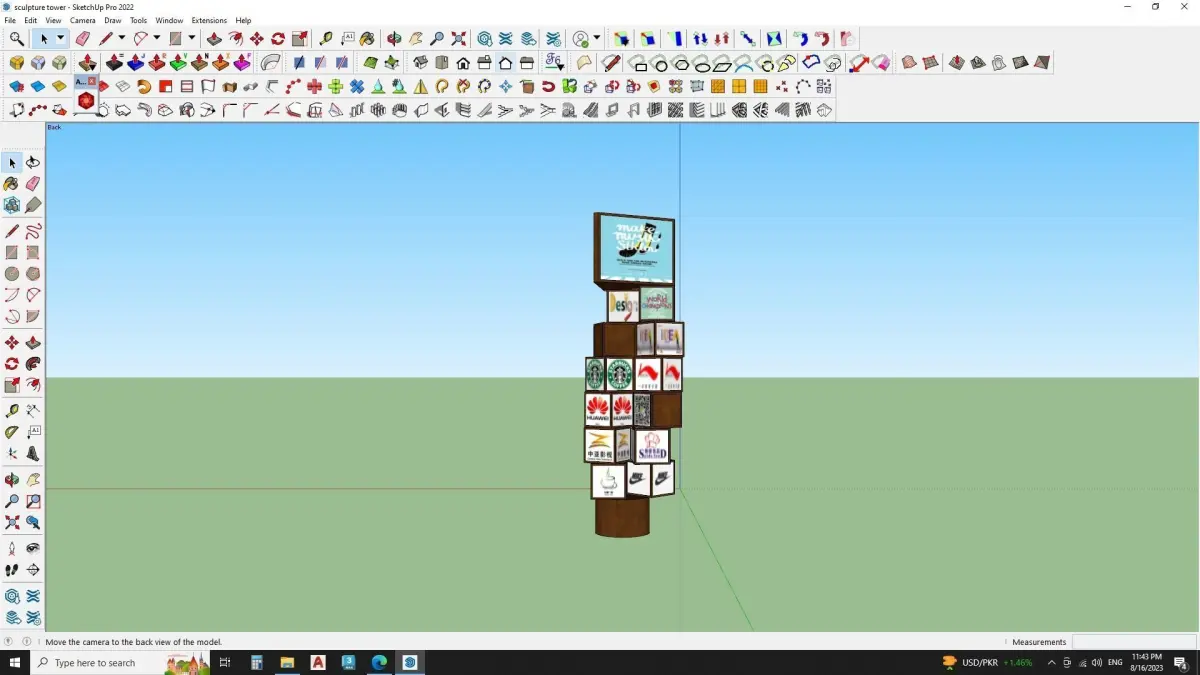Select the Follow Me tool in left toolbar
1200x675 pixels.
(33, 364)
